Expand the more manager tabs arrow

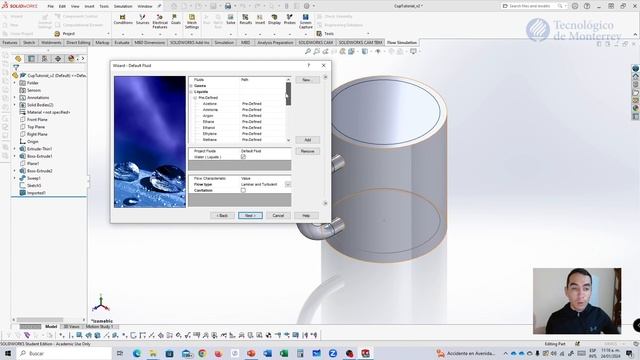(83, 59)
